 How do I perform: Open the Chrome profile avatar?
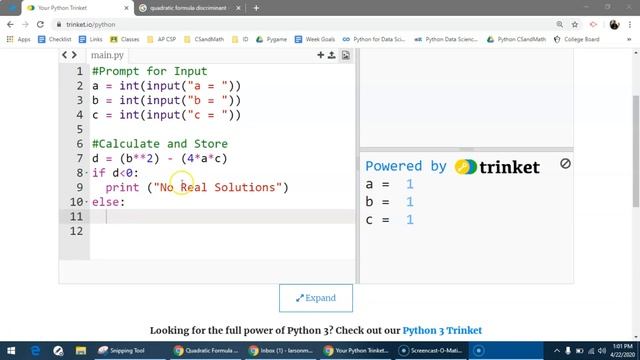[614, 24]
